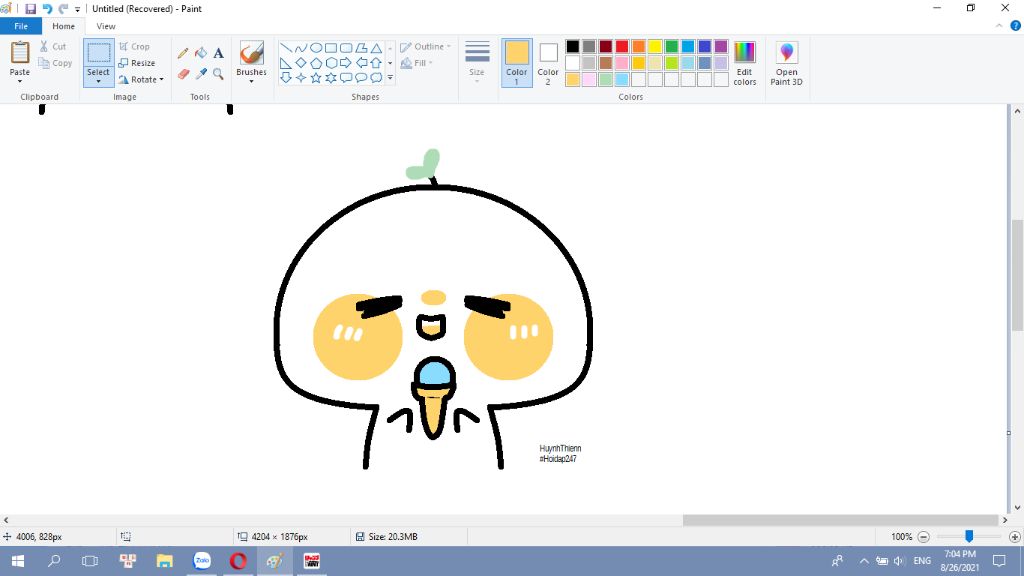Screen dimensions: 1024x576
Task: Open Paint Help with the question mark
Action: coord(1016,26)
